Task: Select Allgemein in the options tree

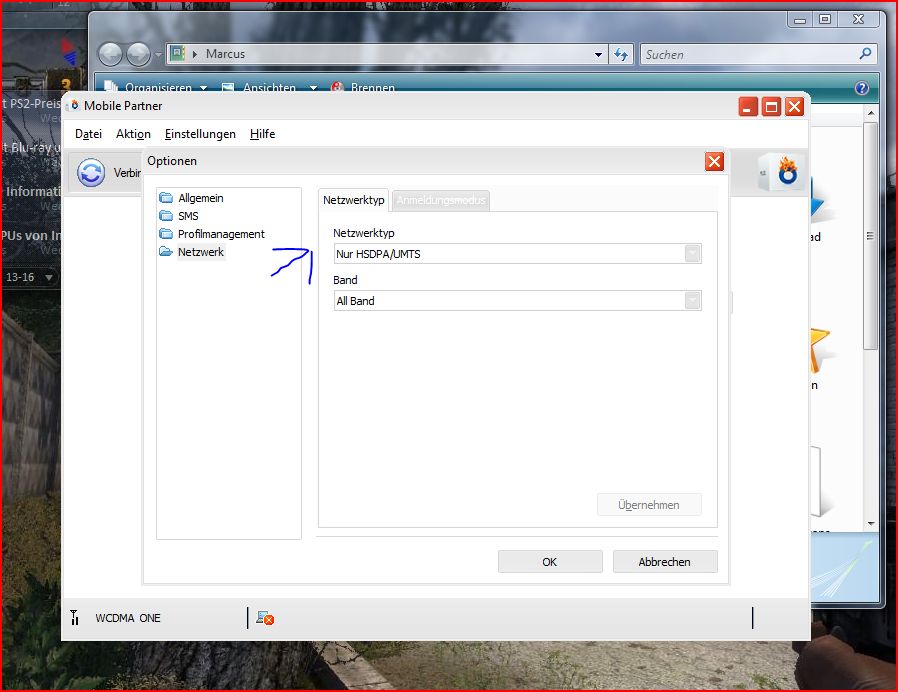Action: pyautogui.click(x=200, y=198)
